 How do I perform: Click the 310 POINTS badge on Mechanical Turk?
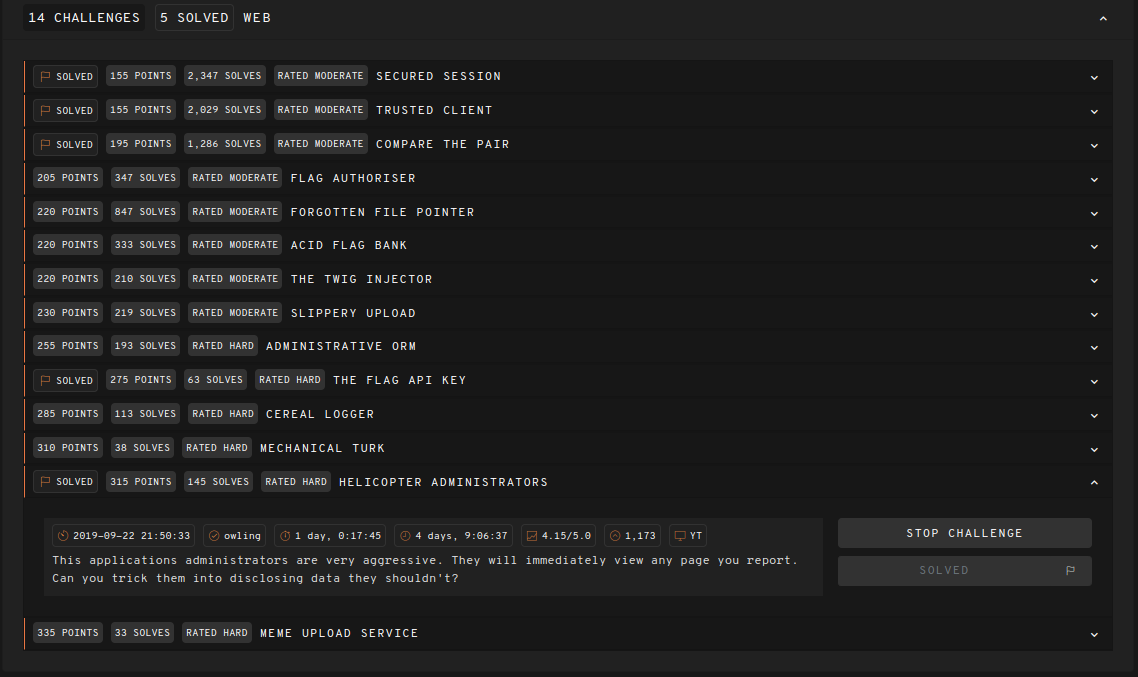pyautogui.click(x=67, y=447)
